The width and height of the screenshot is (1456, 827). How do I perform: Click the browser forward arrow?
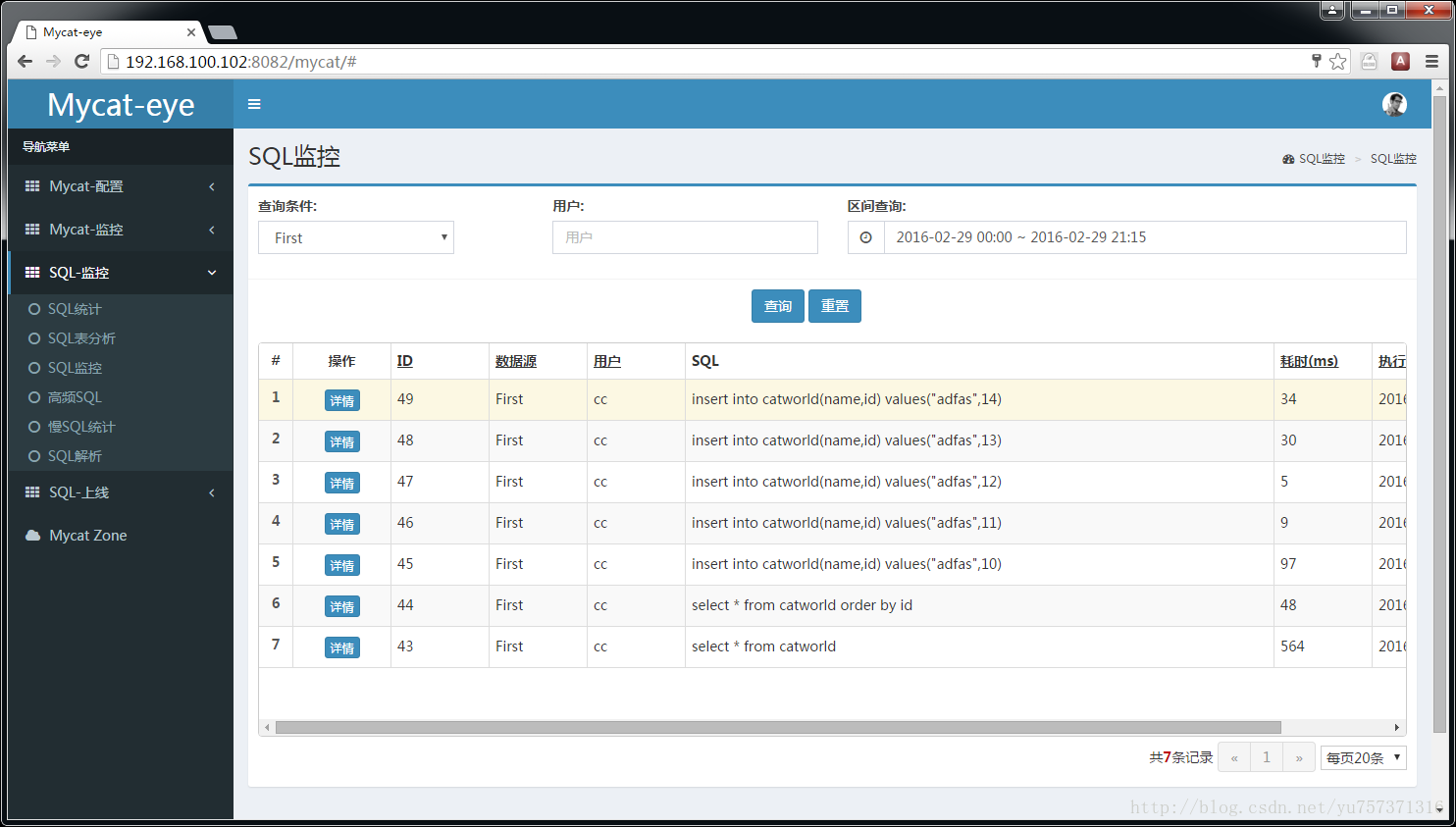click(x=53, y=62)
